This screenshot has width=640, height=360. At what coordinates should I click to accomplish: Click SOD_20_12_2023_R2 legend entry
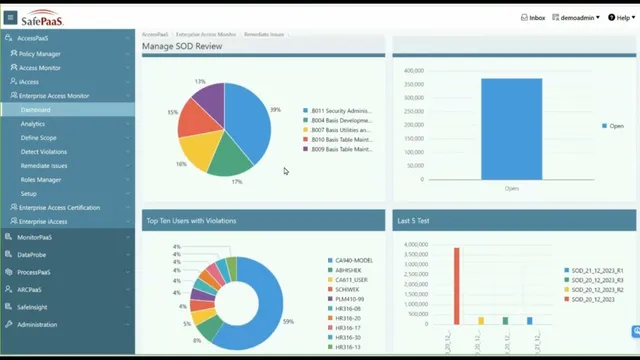click(x=593, y=290)
